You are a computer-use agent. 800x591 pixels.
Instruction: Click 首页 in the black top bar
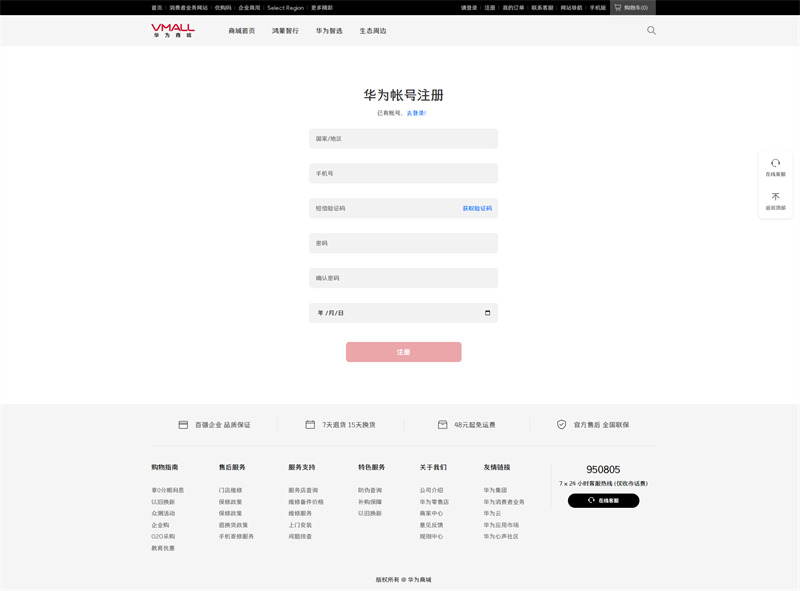pyautogui.click(x=157, y=8)
